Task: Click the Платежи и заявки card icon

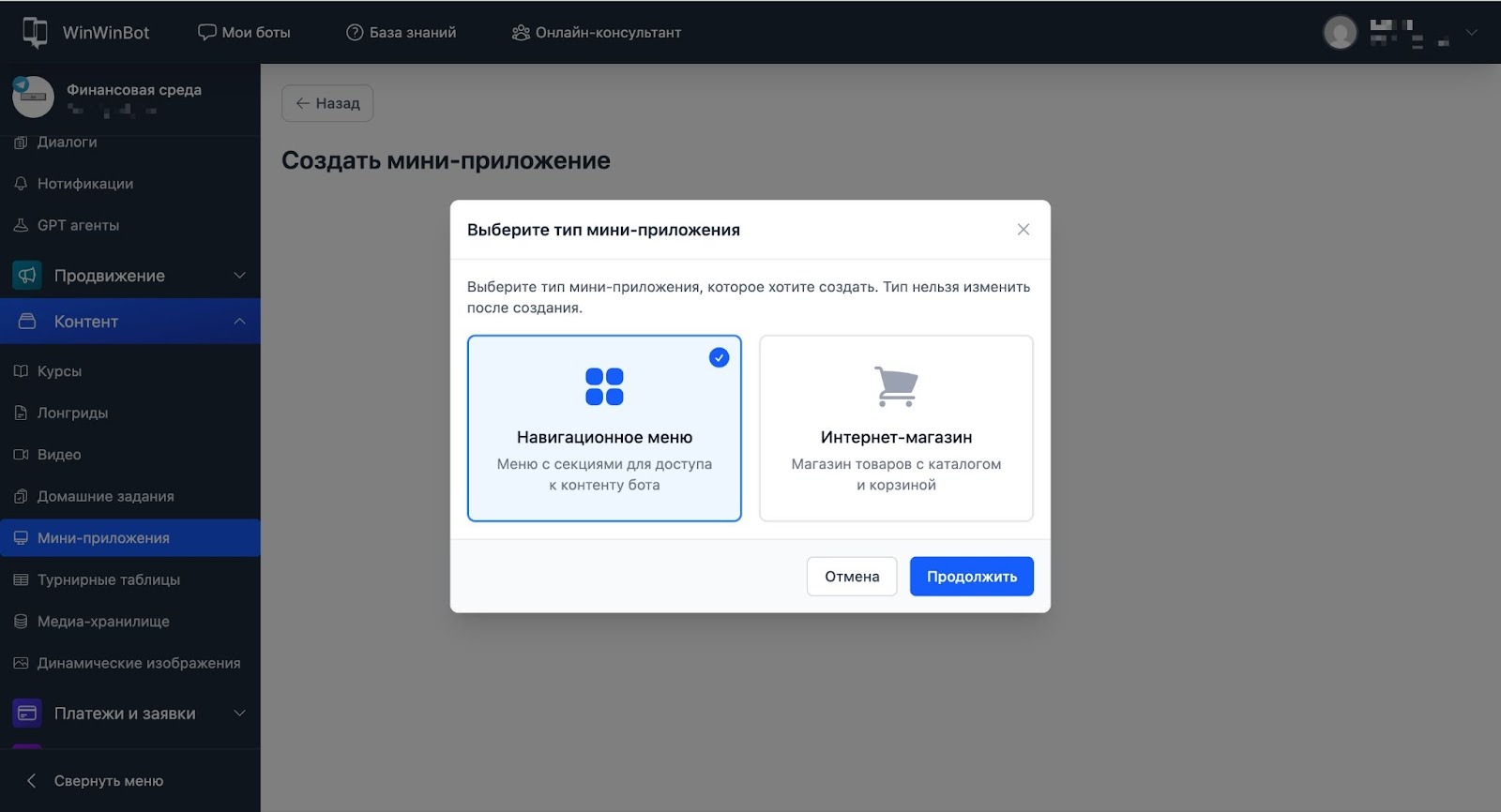Action: coord(27,714)
